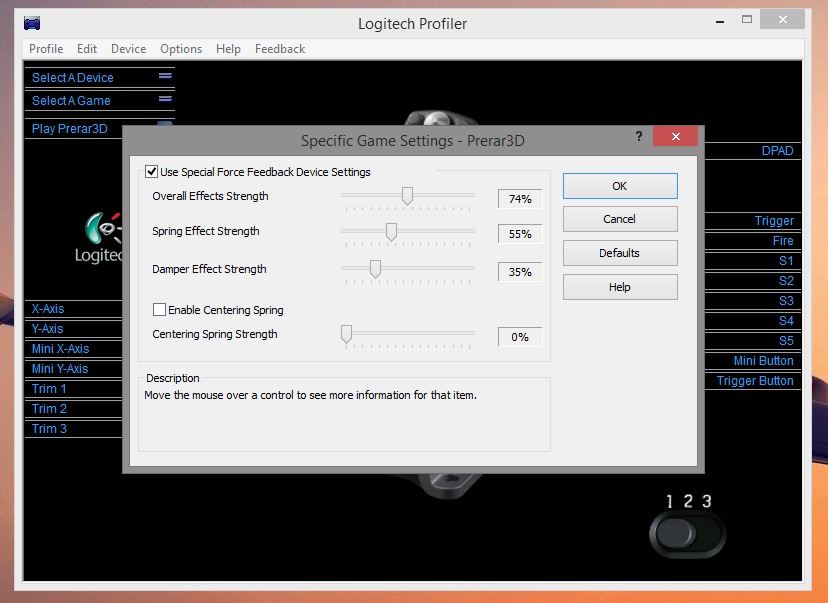828x603 pixels.
Task: Maximize the Logitech Profiler window
Action: click(747, 20)
